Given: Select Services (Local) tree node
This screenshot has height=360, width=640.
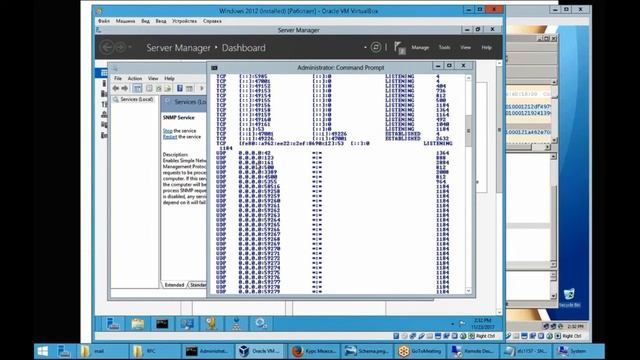Looking at the screenshot, I should [137, 99].
